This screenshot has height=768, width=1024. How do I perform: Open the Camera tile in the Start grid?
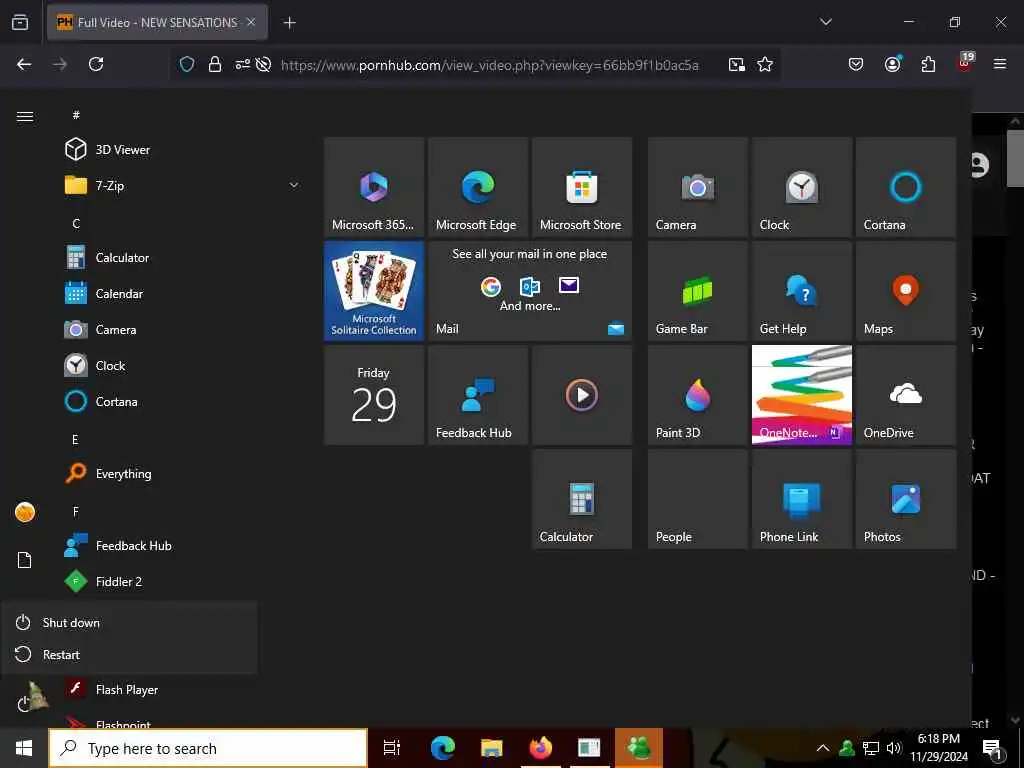point(697,187)
